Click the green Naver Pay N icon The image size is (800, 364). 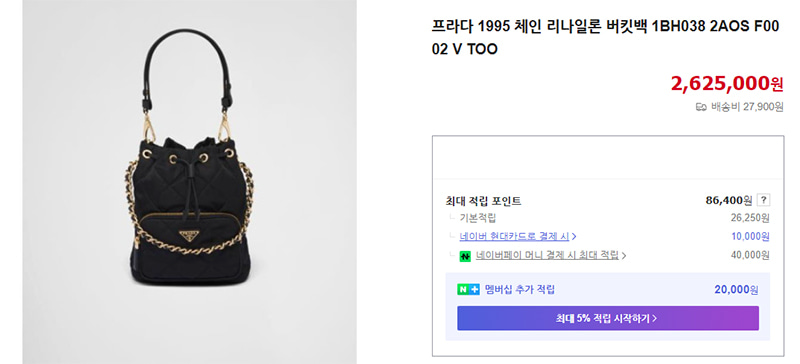click(x=465, y=256)
